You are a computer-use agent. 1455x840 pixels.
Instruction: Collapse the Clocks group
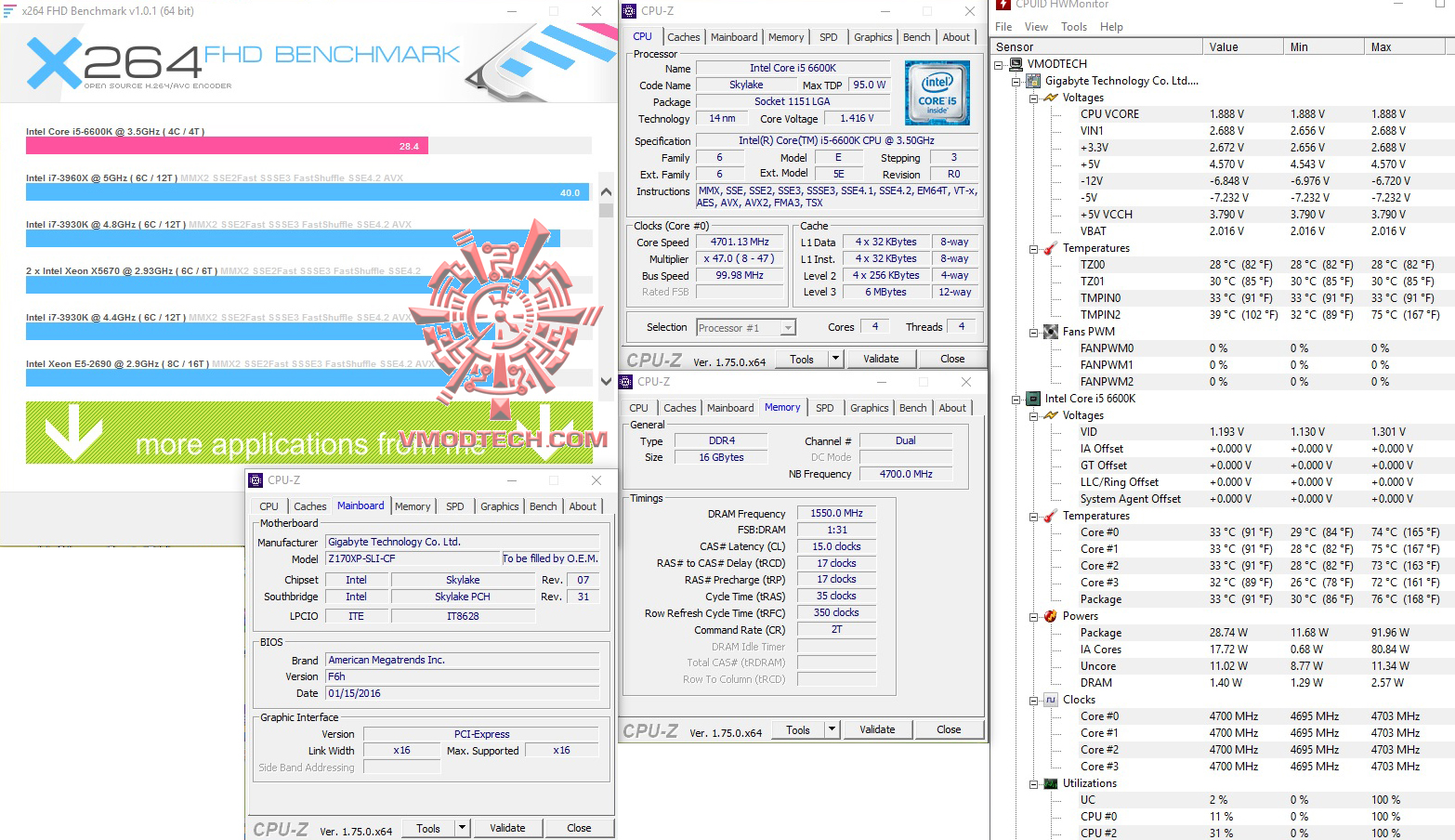[x=1034, y=700]
